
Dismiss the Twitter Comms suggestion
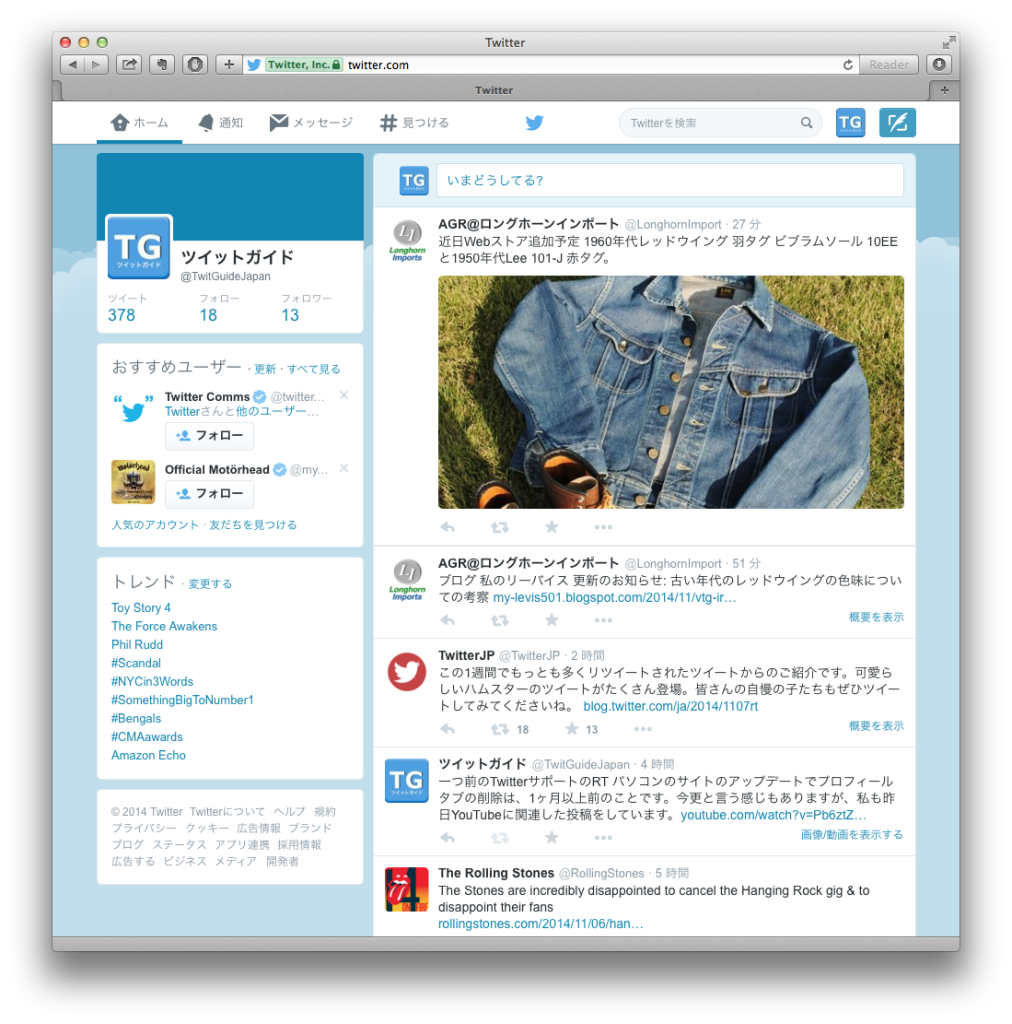pos(344,395)
